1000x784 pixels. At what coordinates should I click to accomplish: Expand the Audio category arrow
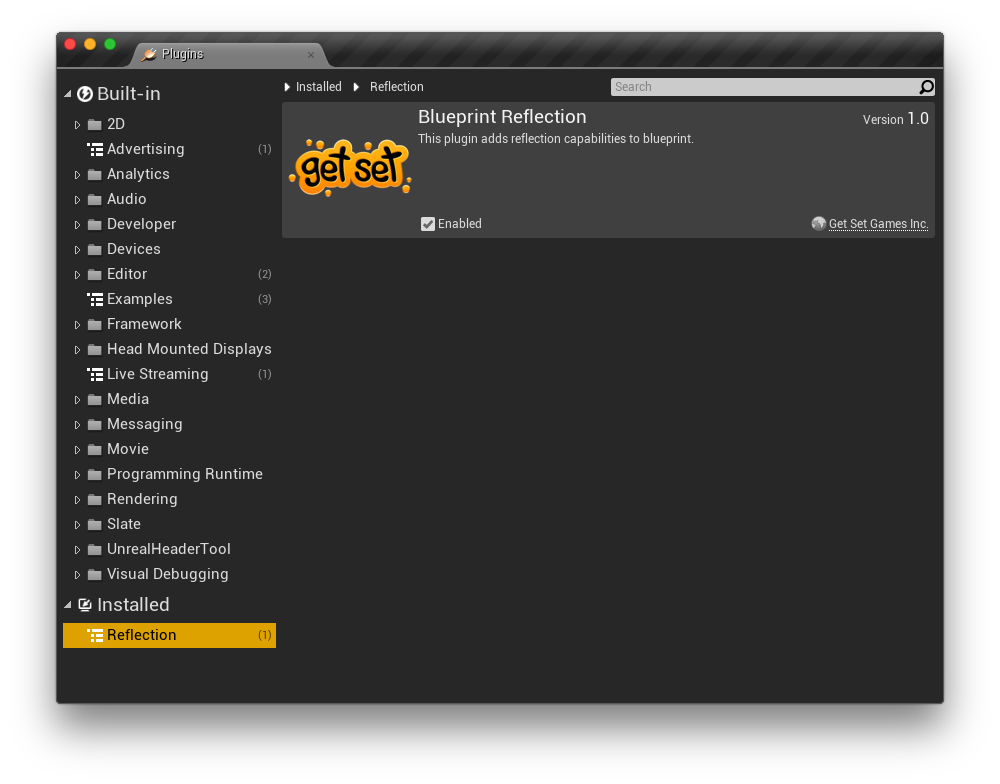[x=77, y=200]
